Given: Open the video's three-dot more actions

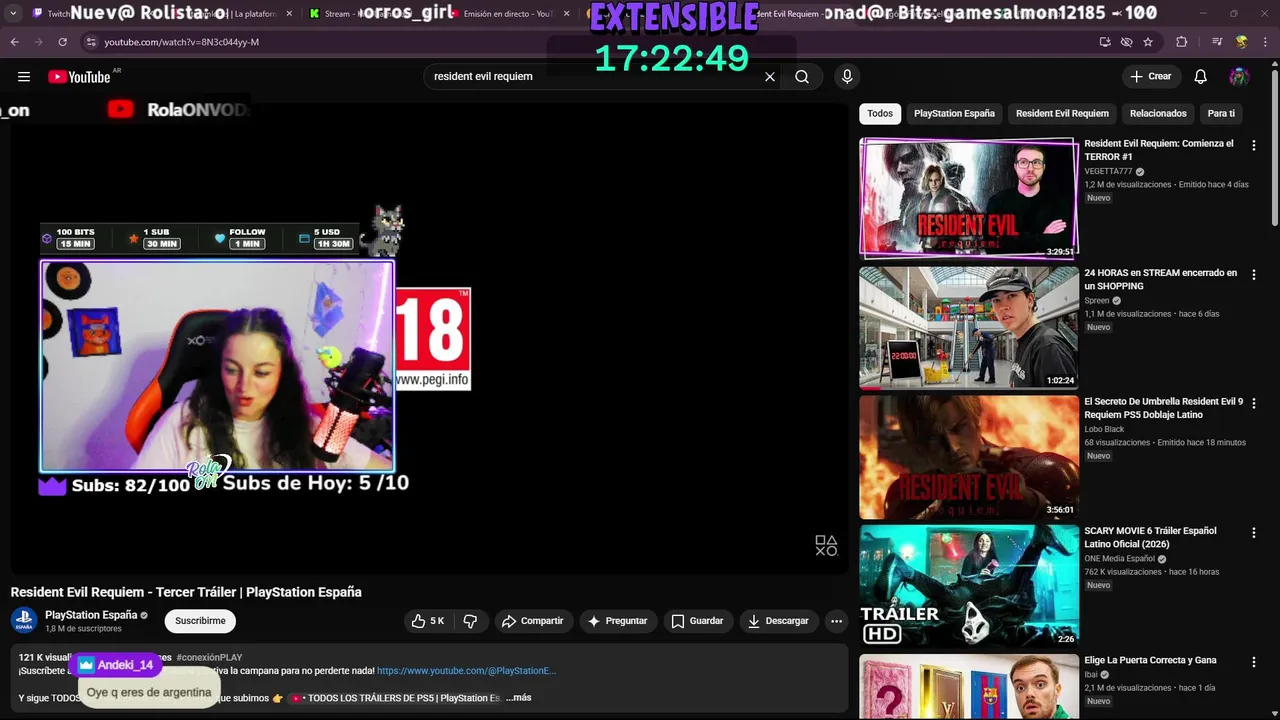Looking at the screenshot, I should coord(836,621).
